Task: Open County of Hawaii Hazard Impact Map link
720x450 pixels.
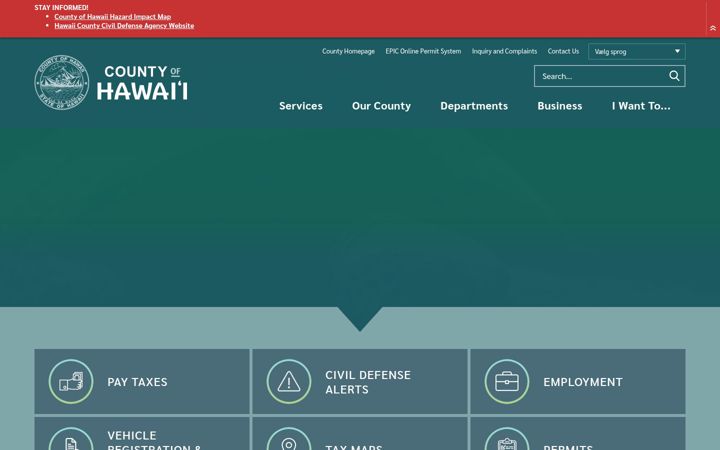Action: 112,17
